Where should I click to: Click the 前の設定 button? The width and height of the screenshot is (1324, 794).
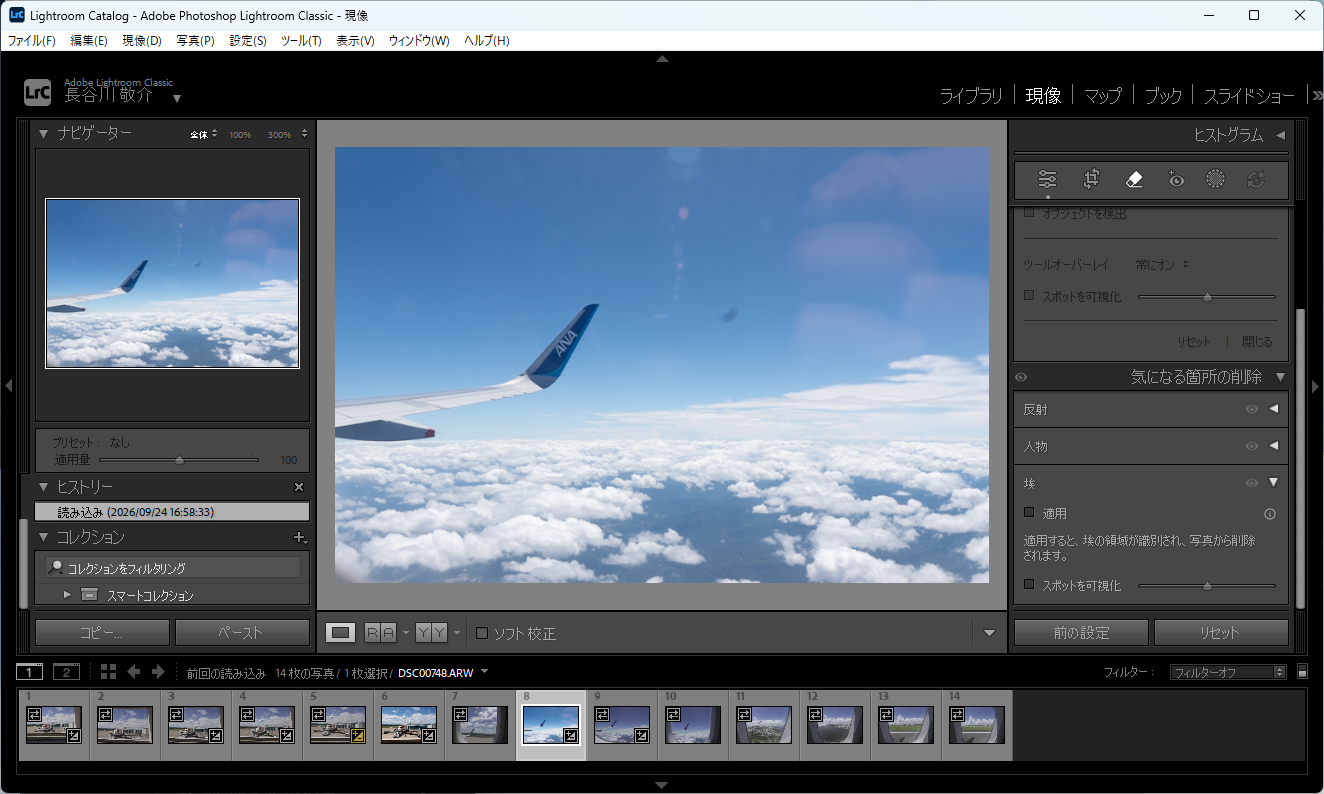click(x=1081, y=633)
